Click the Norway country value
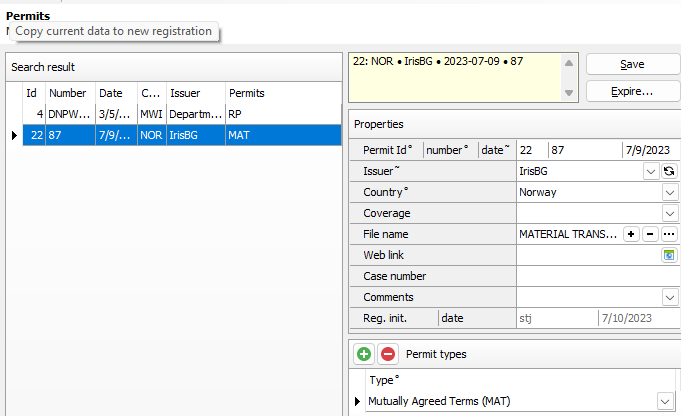 click(x=538, y=192)
